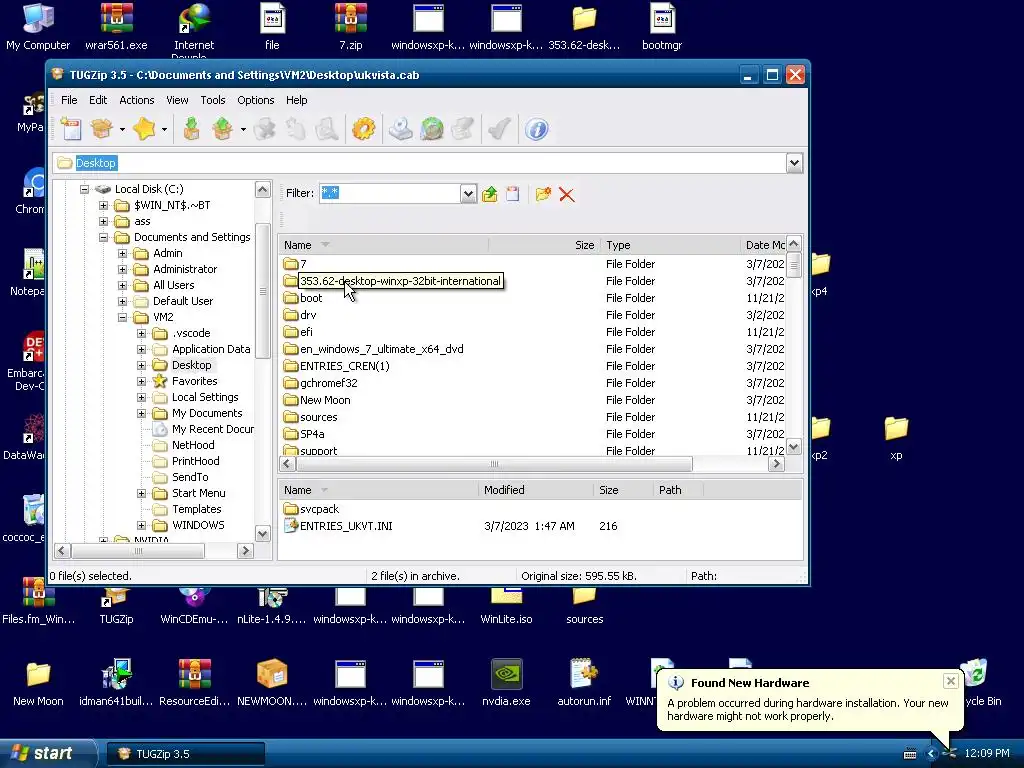
Task: Click the yellow star Favorites icon
Action: (x=144, y=129)
